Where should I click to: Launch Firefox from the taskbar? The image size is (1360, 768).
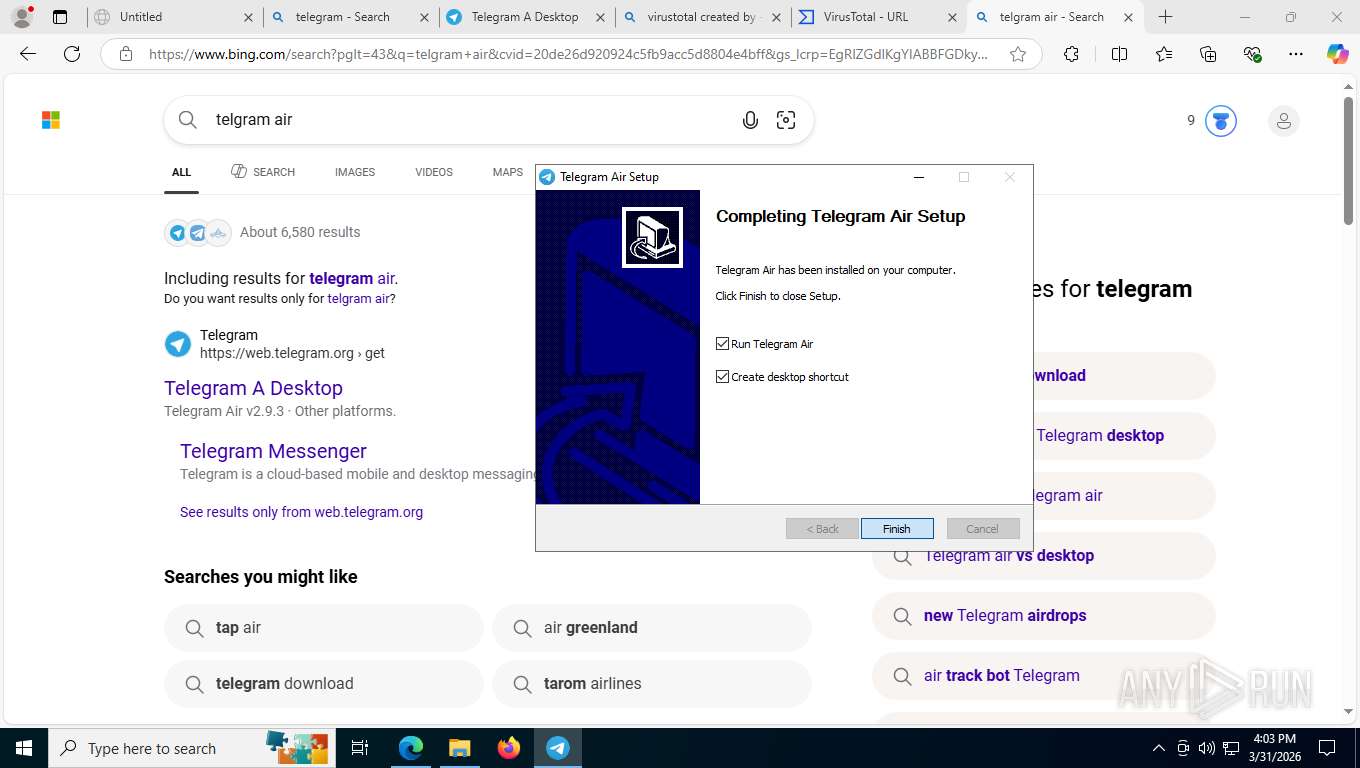click(x=509, y=748)
